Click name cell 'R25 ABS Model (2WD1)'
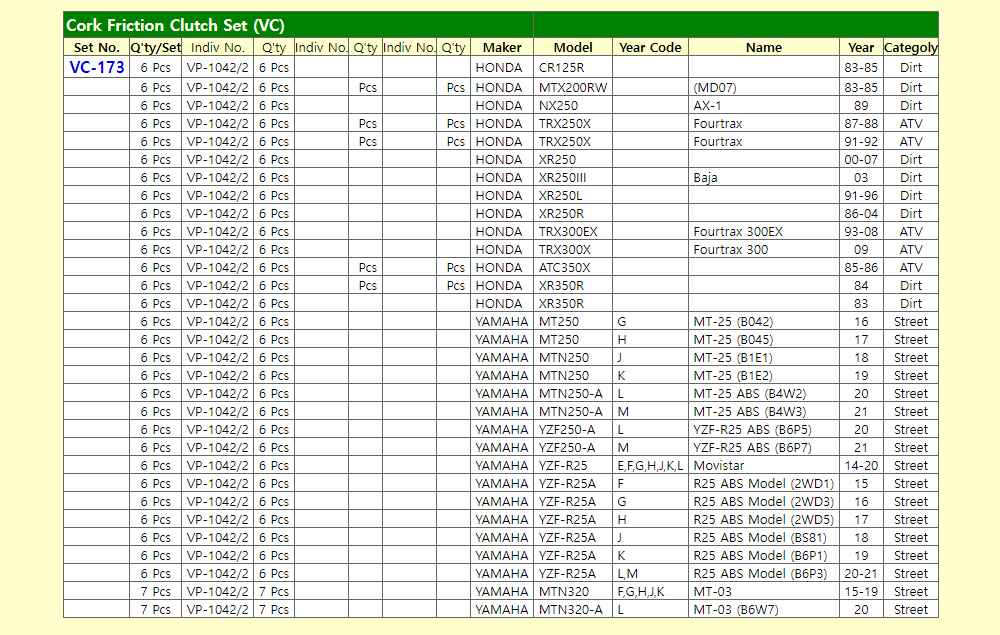 tap(763, 483)
